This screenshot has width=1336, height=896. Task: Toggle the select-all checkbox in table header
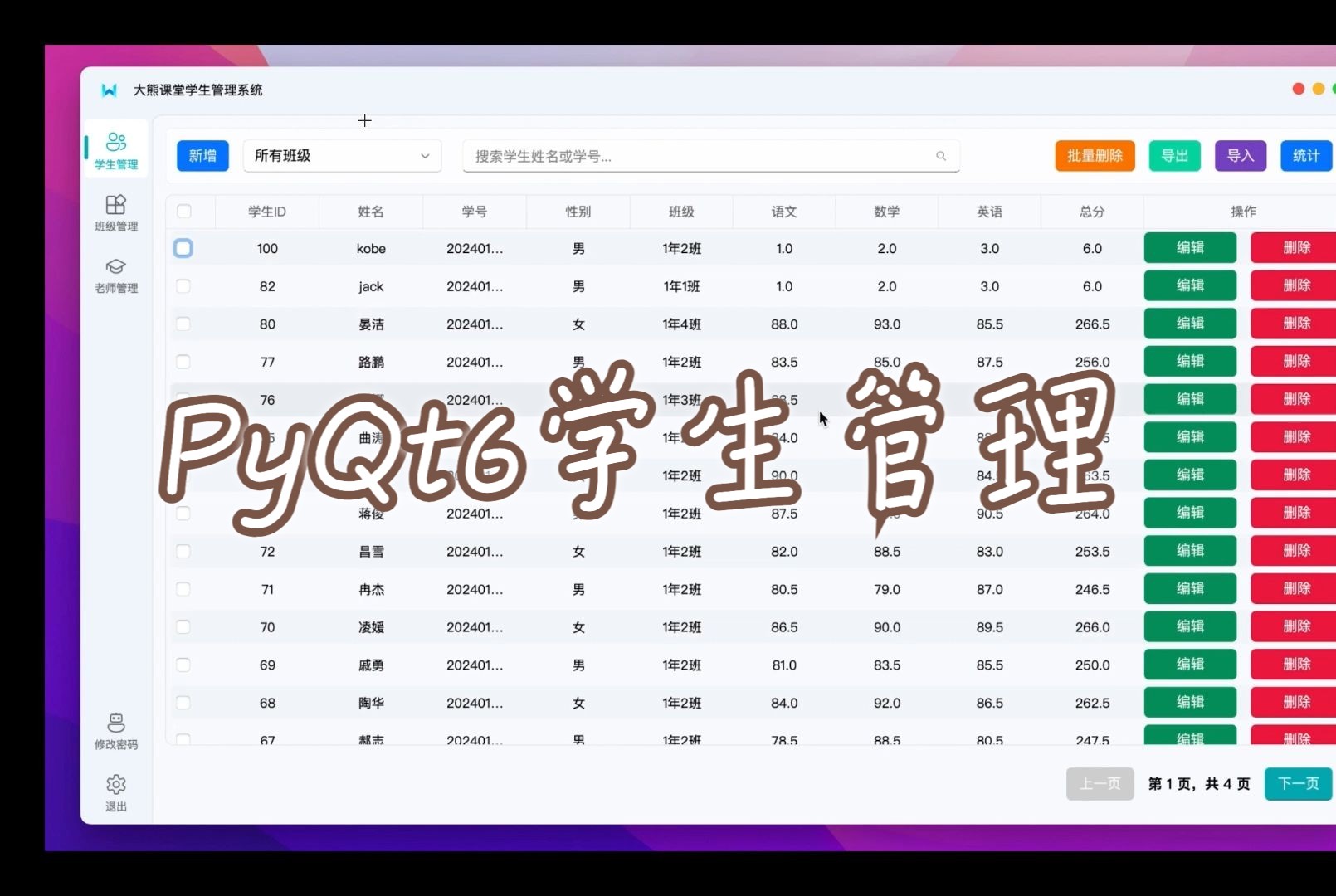(x=184, y=212)
